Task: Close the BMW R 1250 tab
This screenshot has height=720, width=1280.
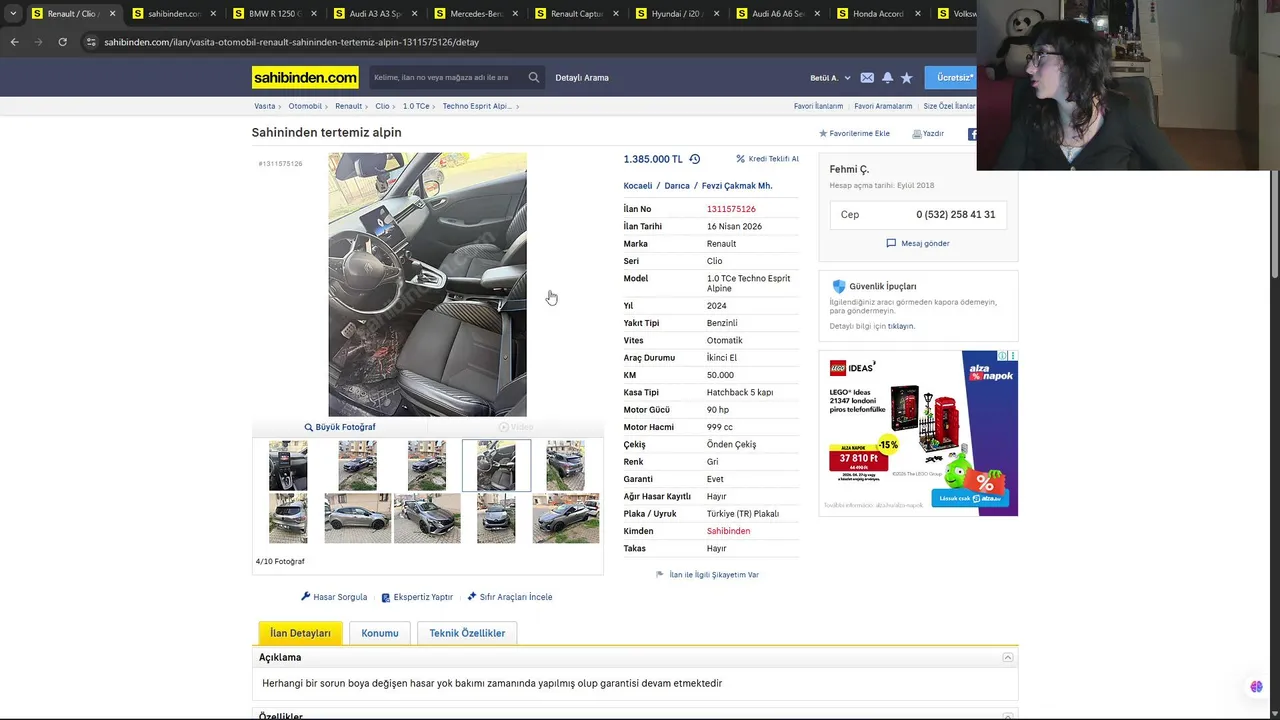Action: tap(314, 14)
